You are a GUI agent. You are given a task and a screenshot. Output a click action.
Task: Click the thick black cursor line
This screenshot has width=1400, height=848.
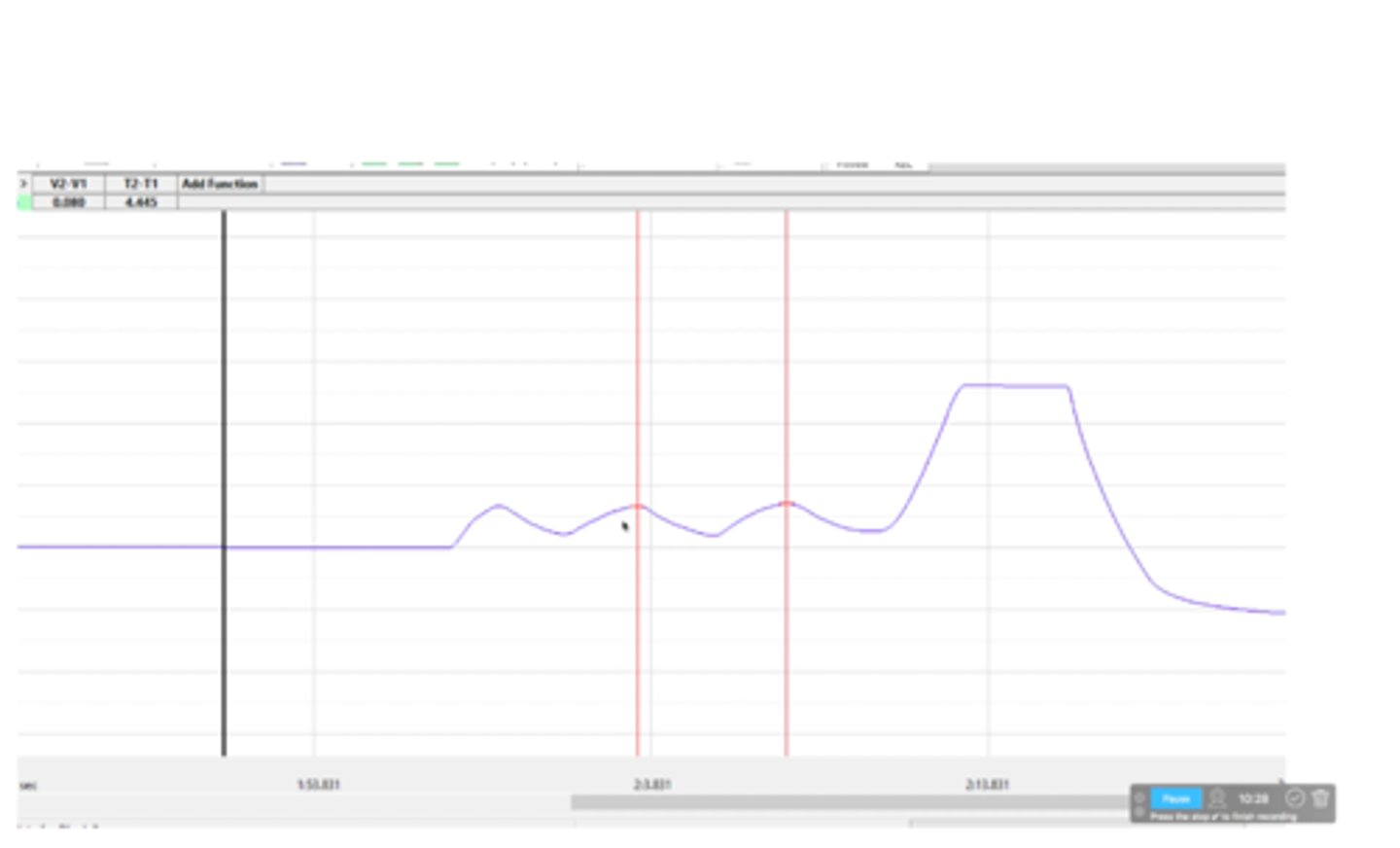pyautogui.click(x=224, y=482)
